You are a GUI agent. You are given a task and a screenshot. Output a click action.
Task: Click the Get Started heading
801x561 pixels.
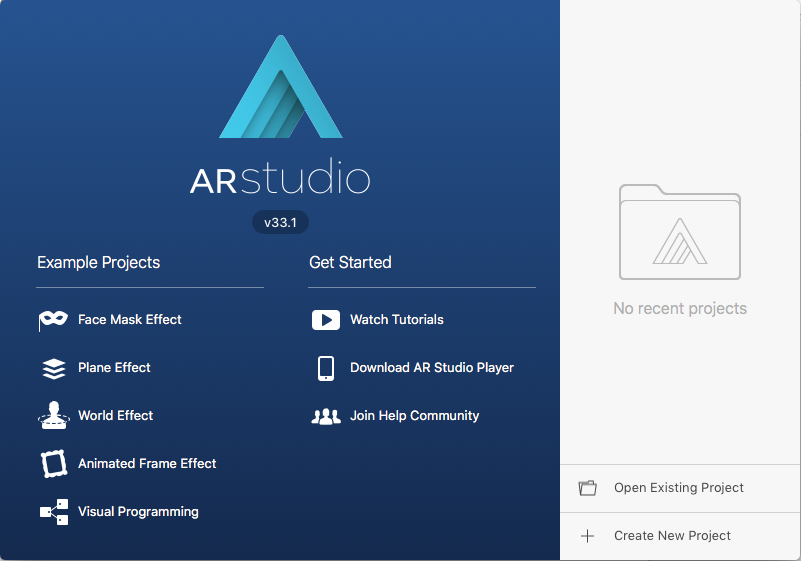click(x=350, y=263)
